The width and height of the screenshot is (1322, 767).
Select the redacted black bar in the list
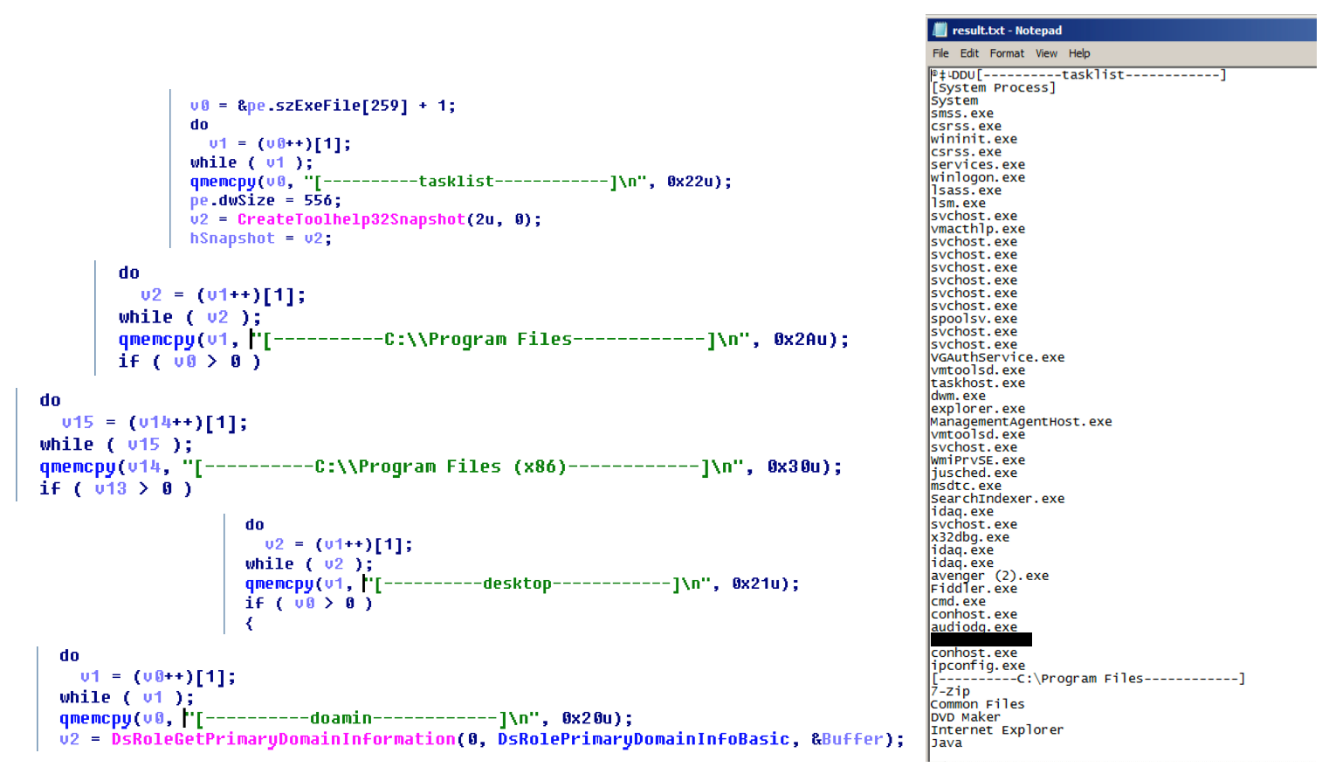pos(980,639)
